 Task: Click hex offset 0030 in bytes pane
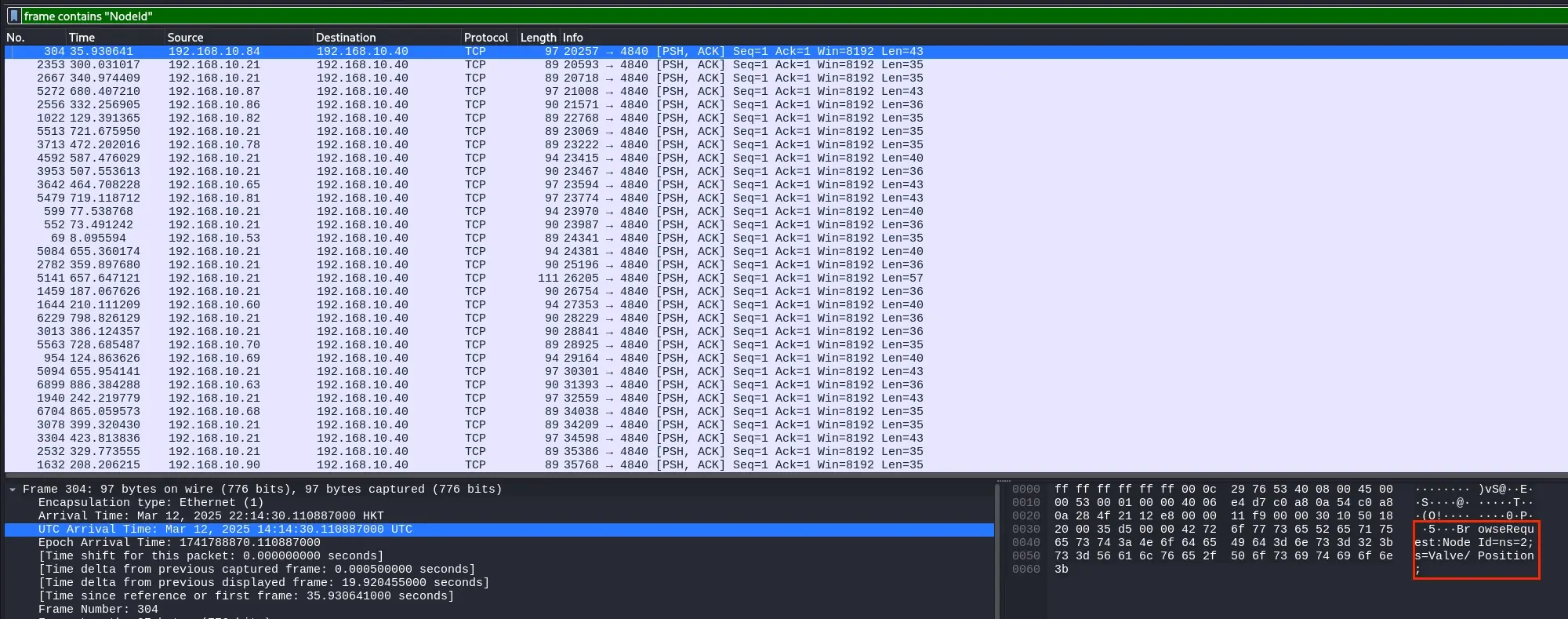pos(1025,529)
